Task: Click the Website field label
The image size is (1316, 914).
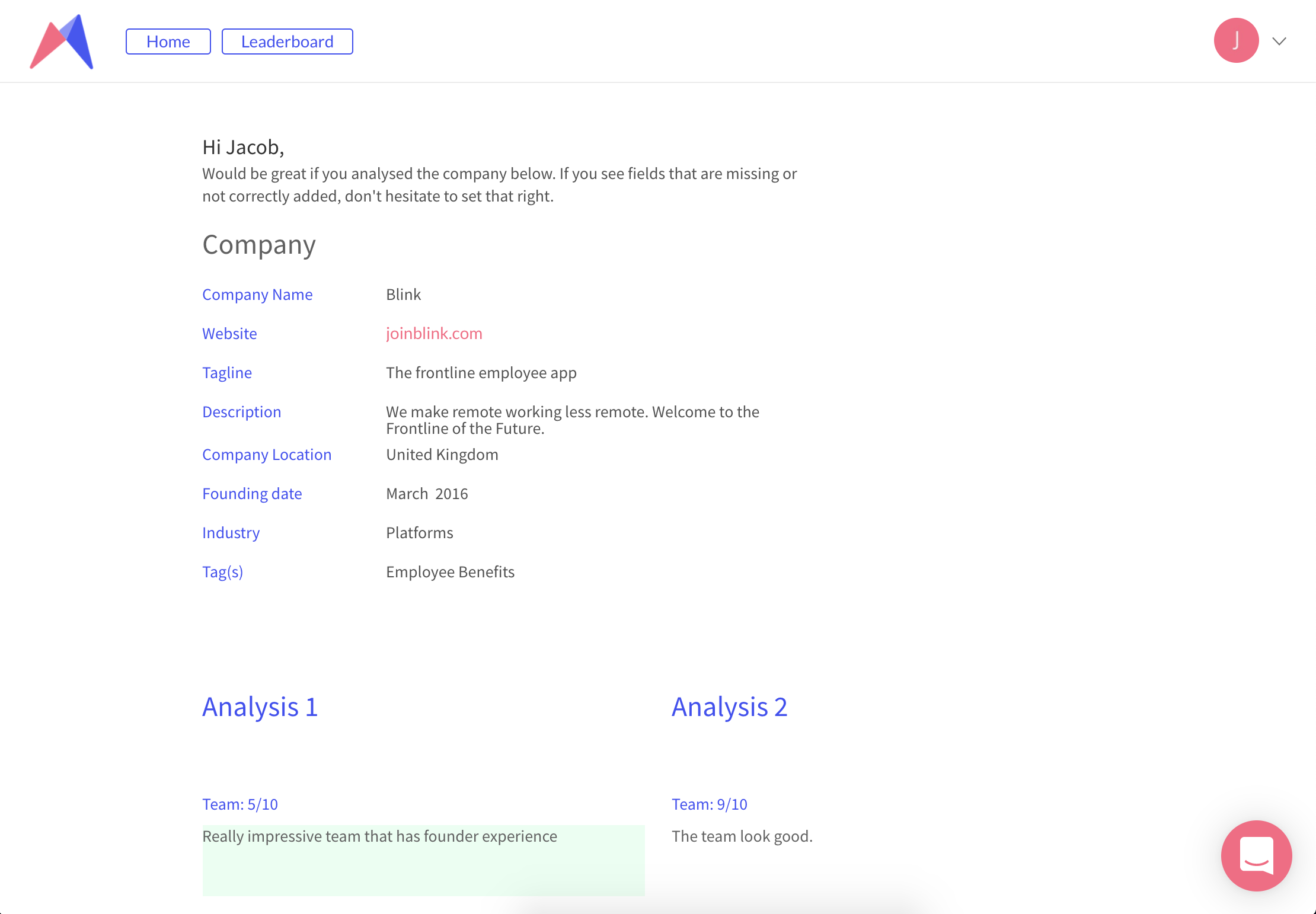Action: [229, 334]
